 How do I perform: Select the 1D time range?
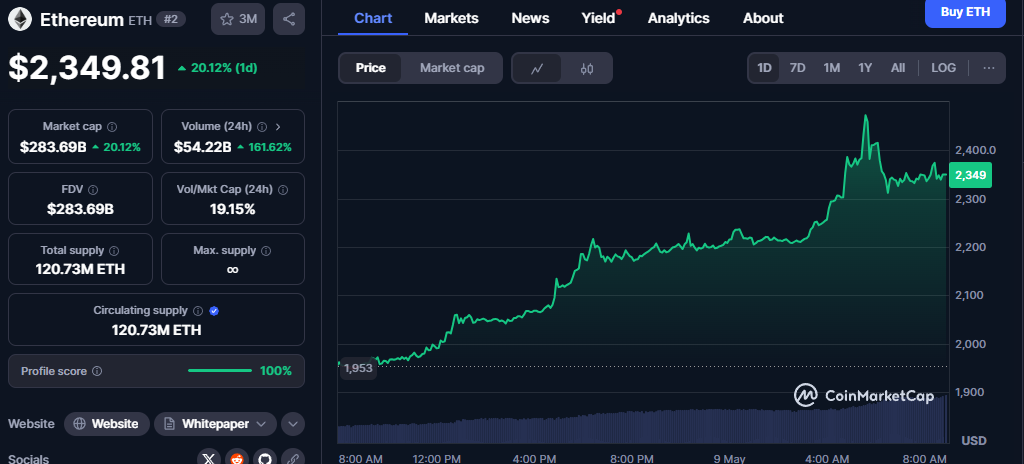pyautogui.click(x=764, y=68)
